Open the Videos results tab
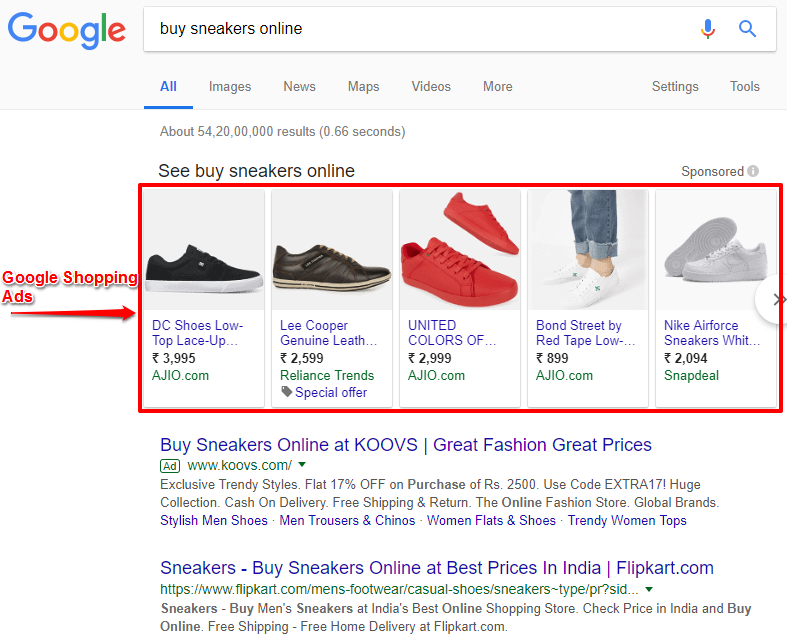 pyautogui.click(x=431, y=87)
